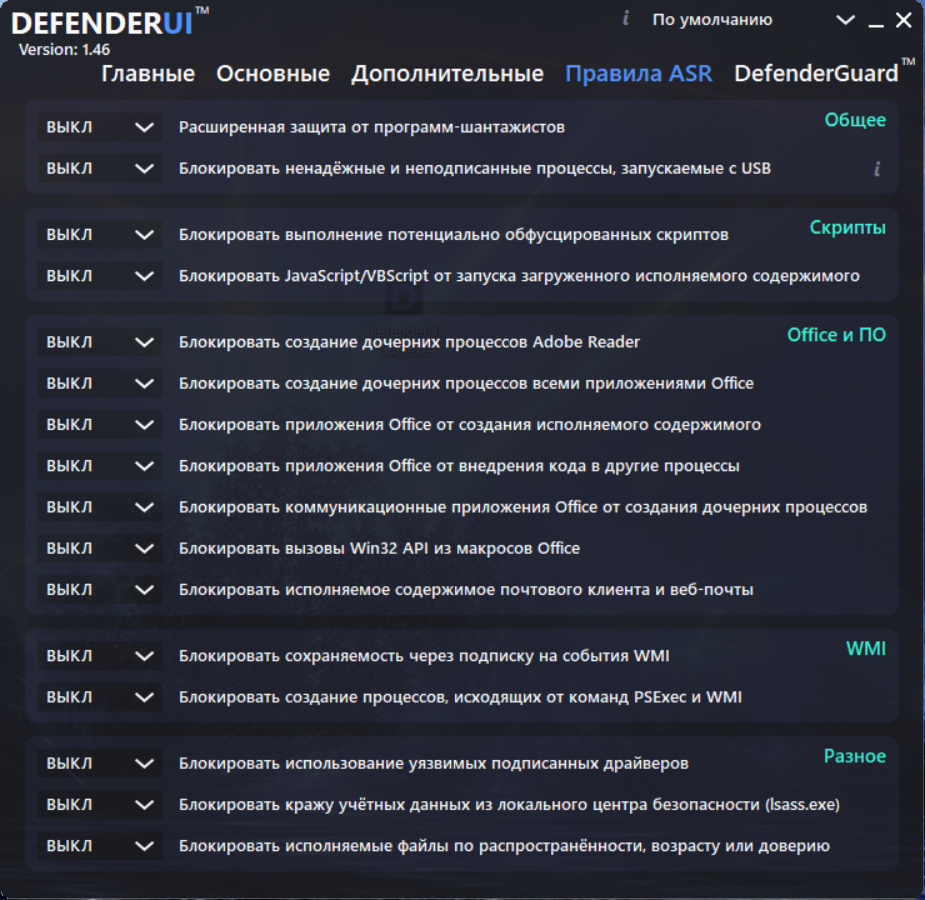
Task: Open the Дополнительные tab
Action: click(447, 74)
